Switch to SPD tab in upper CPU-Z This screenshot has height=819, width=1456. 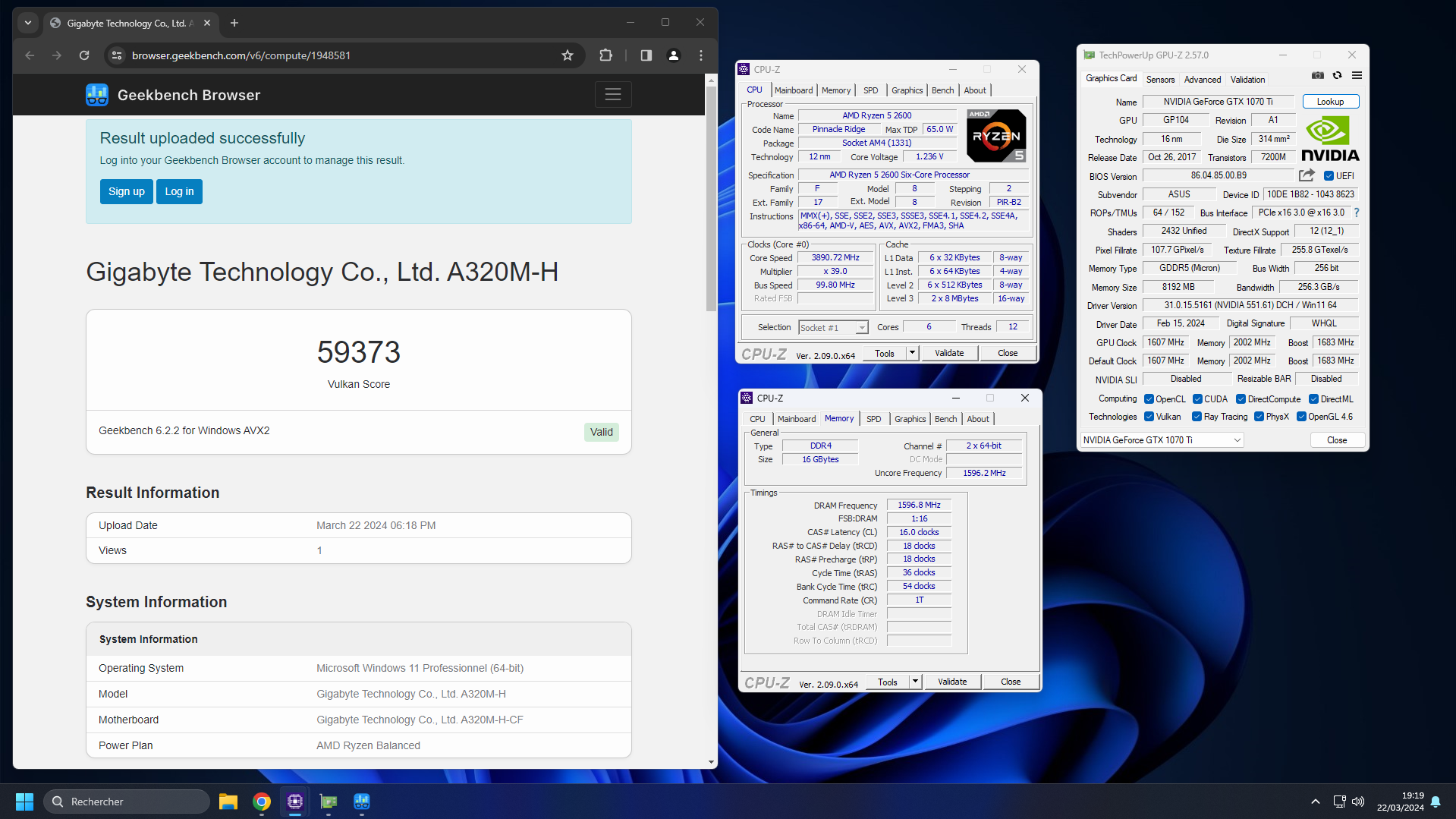870,90
